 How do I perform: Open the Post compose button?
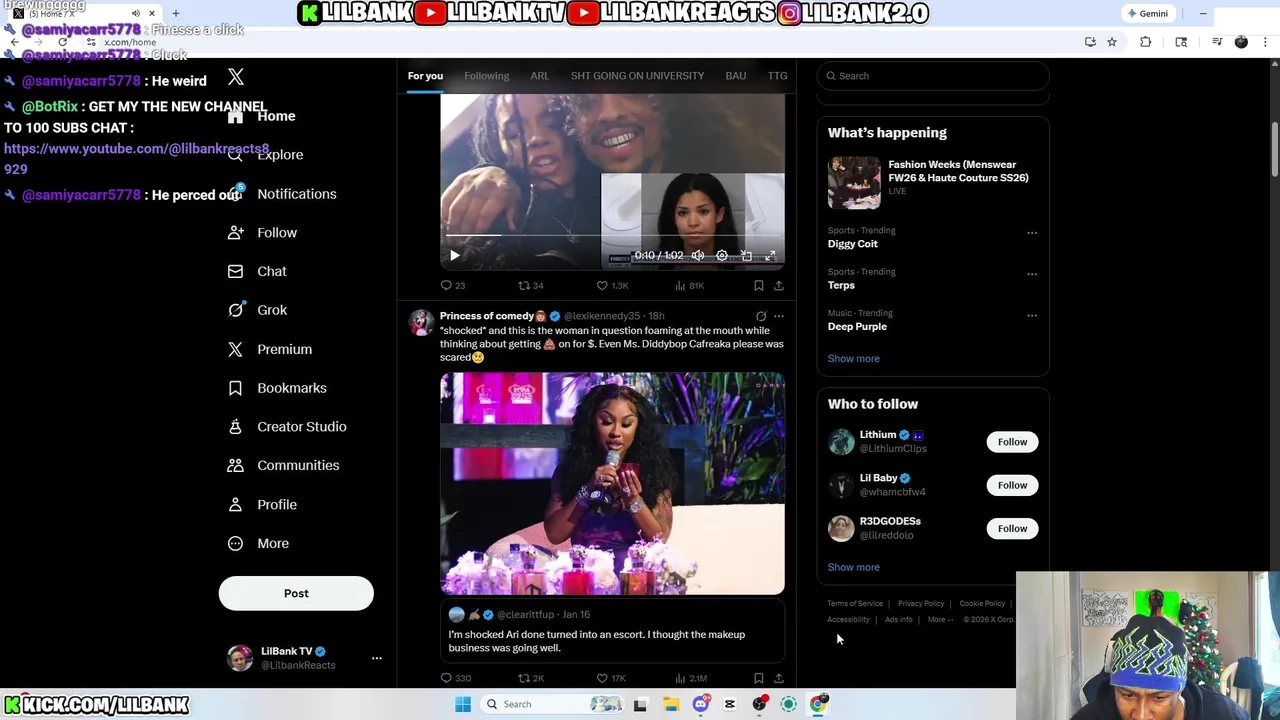[296, 593]
